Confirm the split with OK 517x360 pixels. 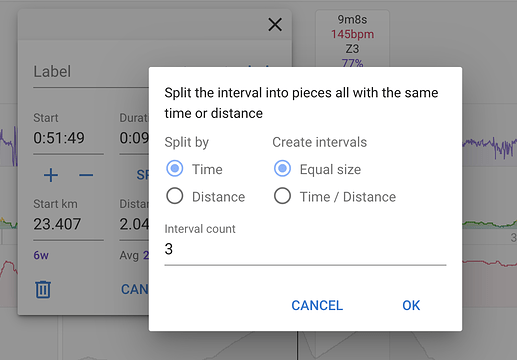click(411, 305)
